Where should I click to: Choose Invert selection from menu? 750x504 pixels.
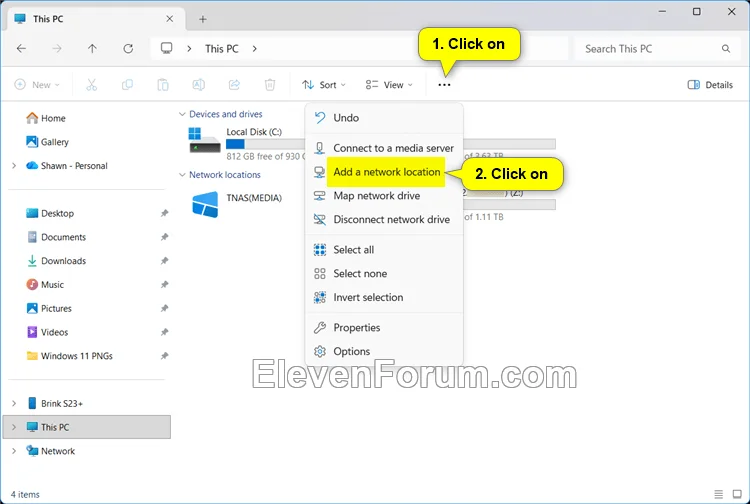[x=384, y=297]
